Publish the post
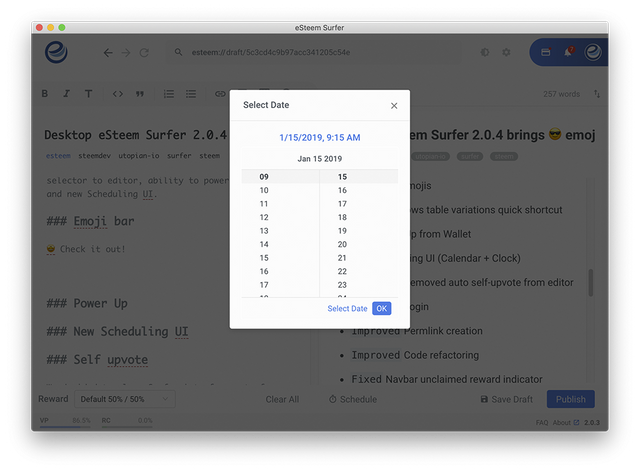The height and width of the screenshot is (473, 640). tap(571, 399)
